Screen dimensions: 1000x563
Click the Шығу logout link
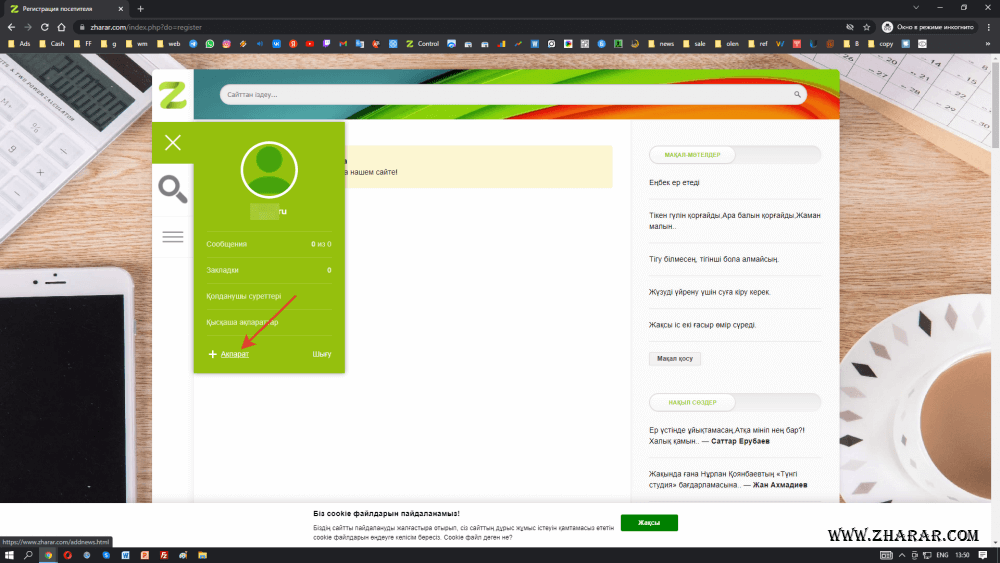pos(321,354)
